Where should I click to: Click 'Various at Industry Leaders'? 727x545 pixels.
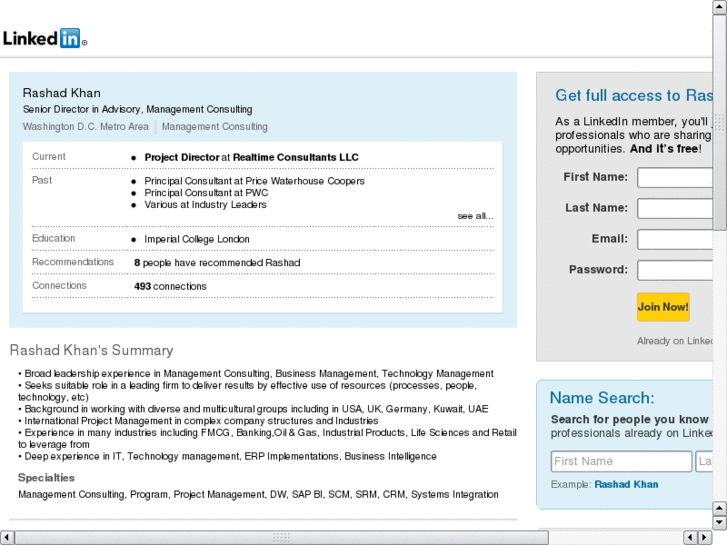pos(205,205)
